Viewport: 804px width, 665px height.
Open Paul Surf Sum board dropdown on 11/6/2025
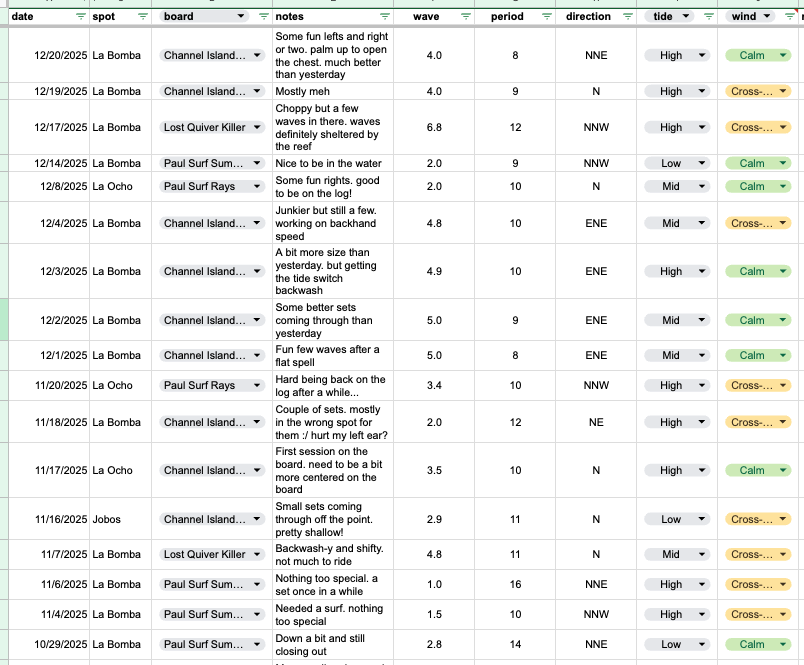pyautogui.click(x=257, y=584)
